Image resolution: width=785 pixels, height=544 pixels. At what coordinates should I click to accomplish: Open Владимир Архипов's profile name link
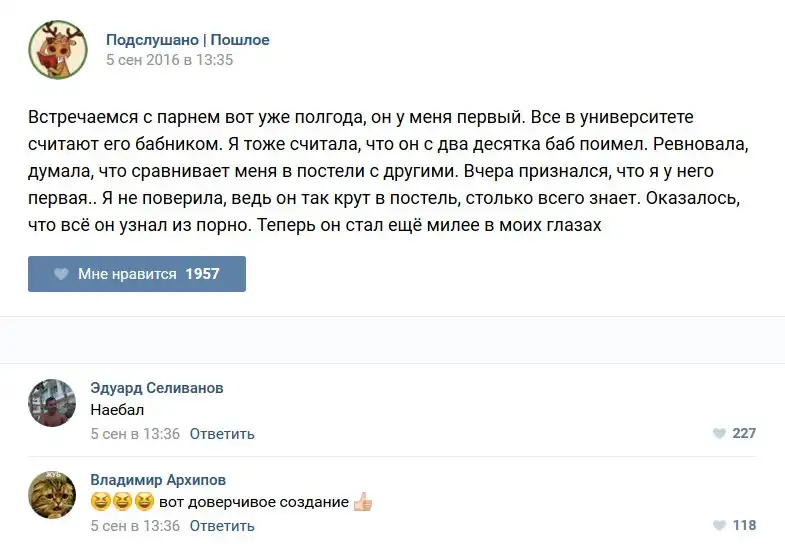click(158, 480)
